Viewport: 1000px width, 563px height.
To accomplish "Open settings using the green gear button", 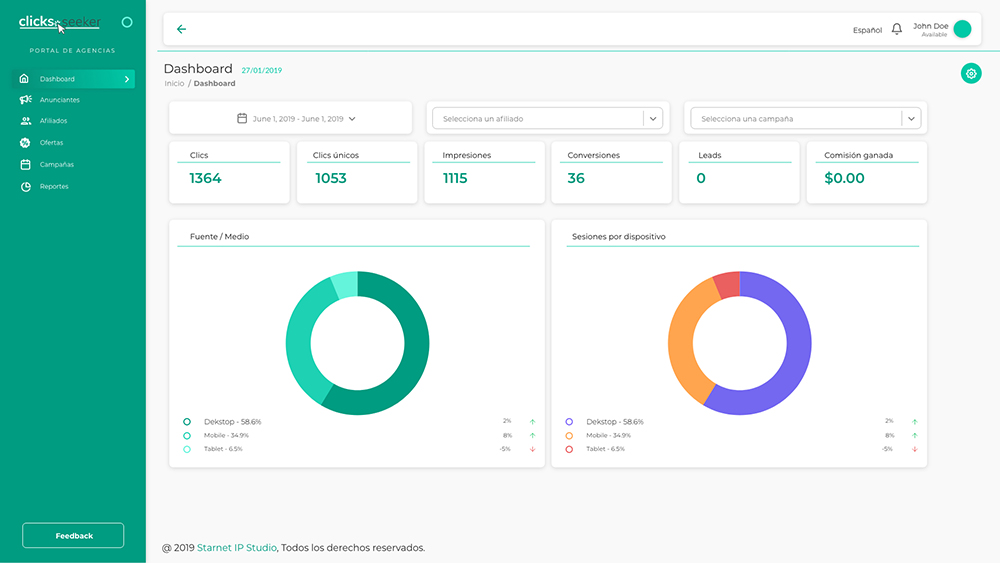I will [x=971, y=73].
